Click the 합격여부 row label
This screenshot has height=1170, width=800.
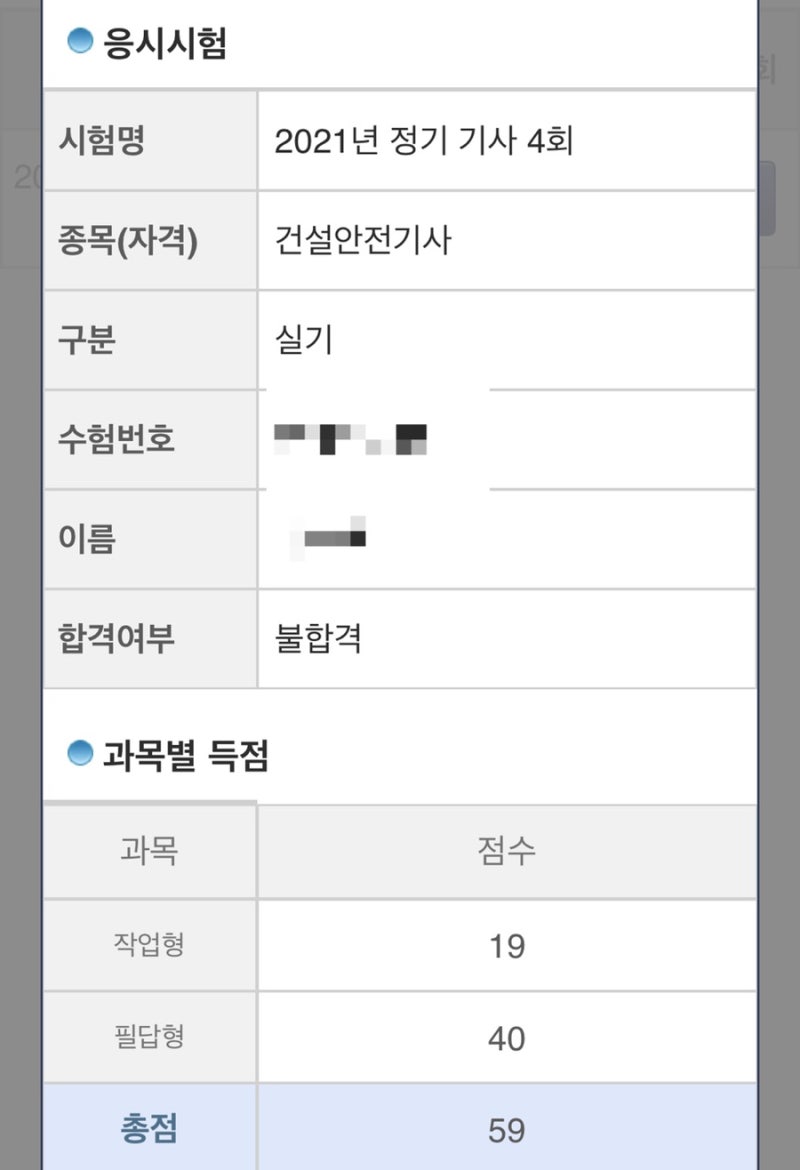pyautogui.click(x=116, y=638)
